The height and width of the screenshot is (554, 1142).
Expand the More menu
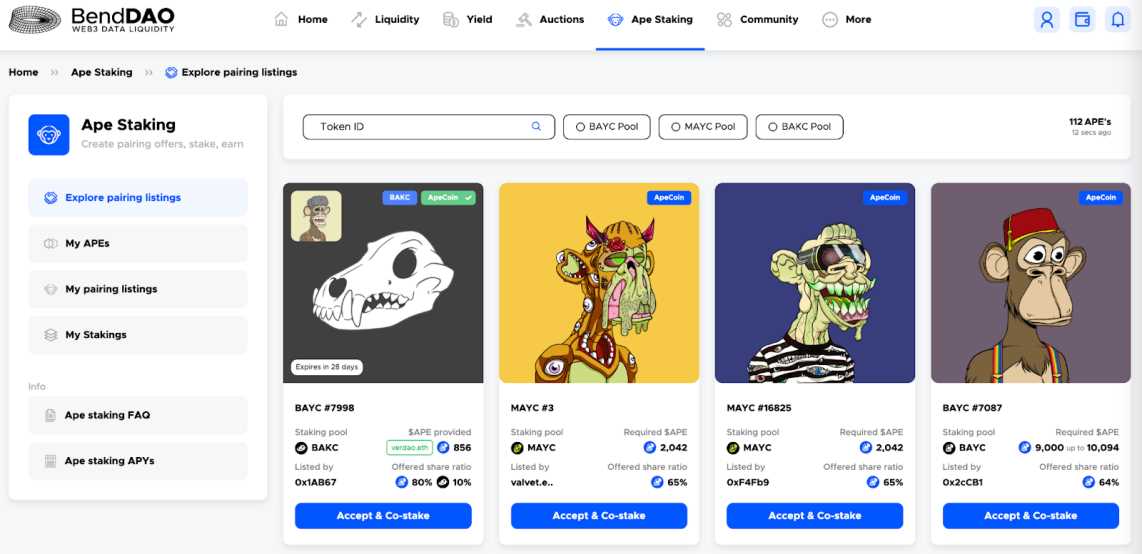[846, 20]
